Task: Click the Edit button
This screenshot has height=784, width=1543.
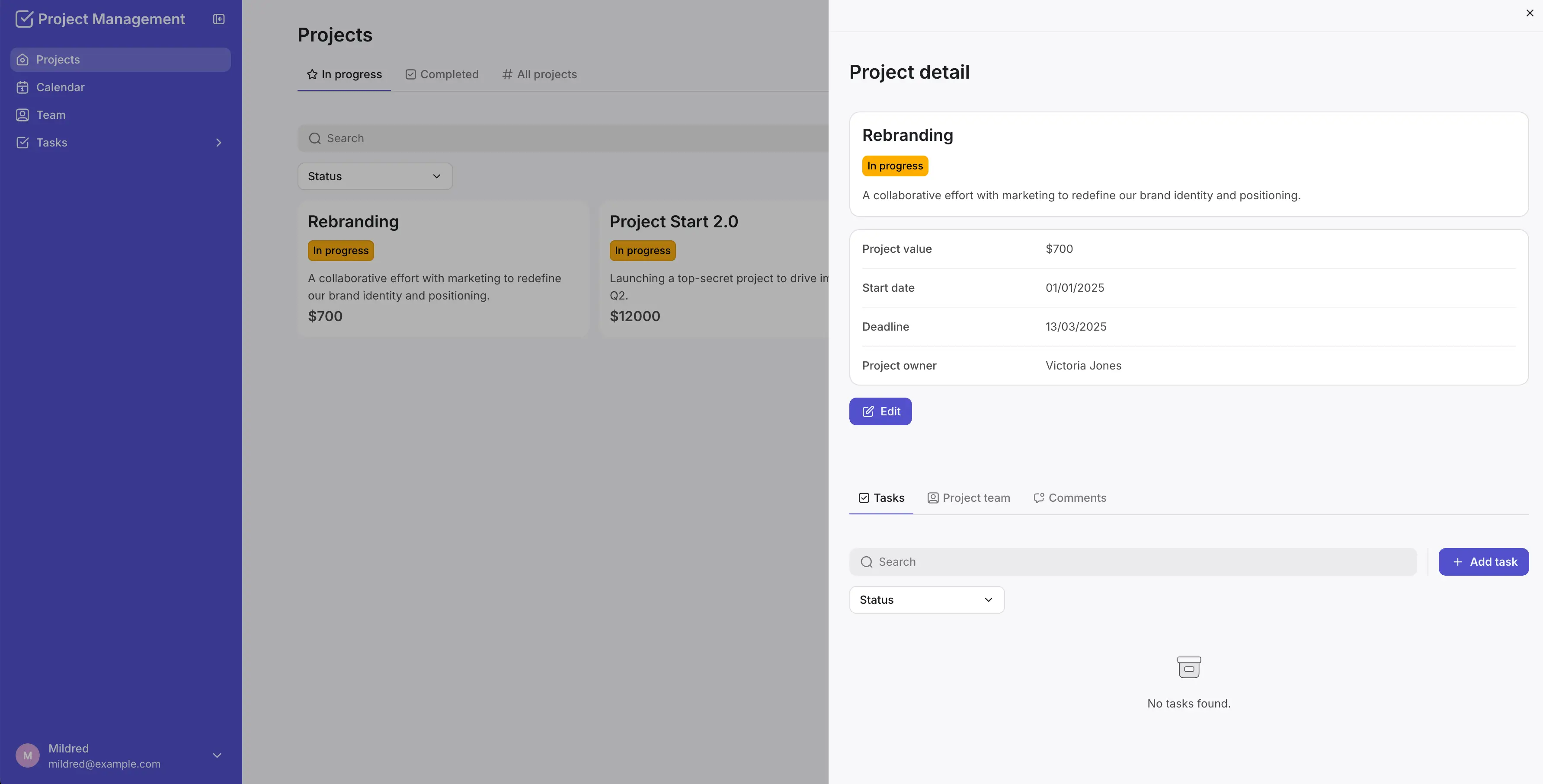Action: 880,412
